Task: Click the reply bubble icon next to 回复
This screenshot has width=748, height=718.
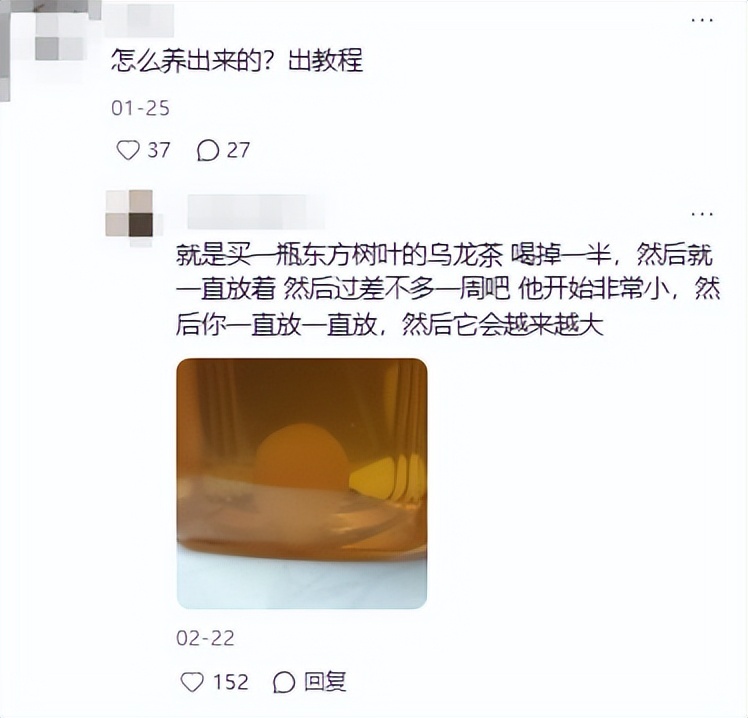Action: point(284,682)
